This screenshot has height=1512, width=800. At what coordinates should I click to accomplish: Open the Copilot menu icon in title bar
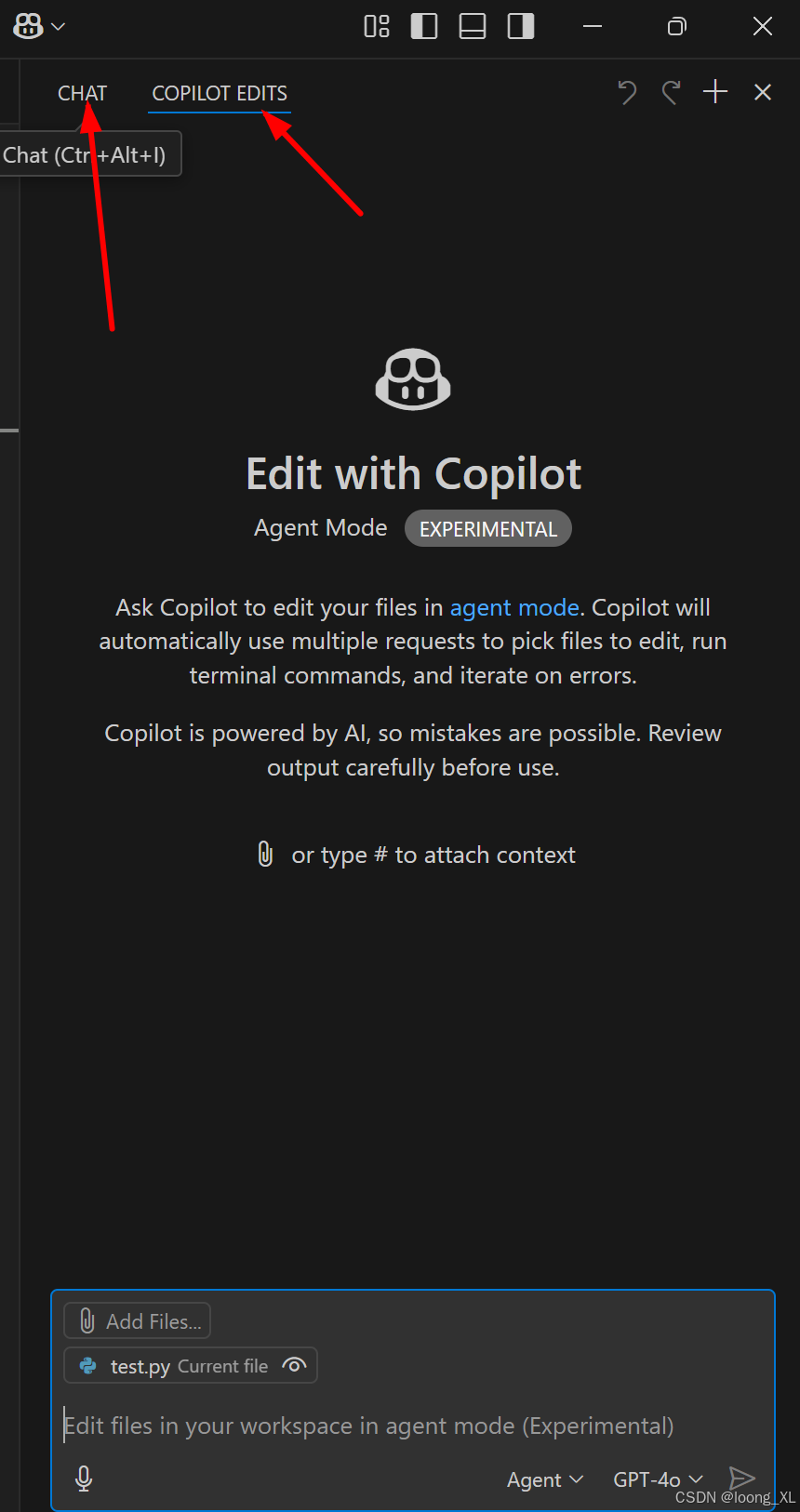[x=26, y=26]
